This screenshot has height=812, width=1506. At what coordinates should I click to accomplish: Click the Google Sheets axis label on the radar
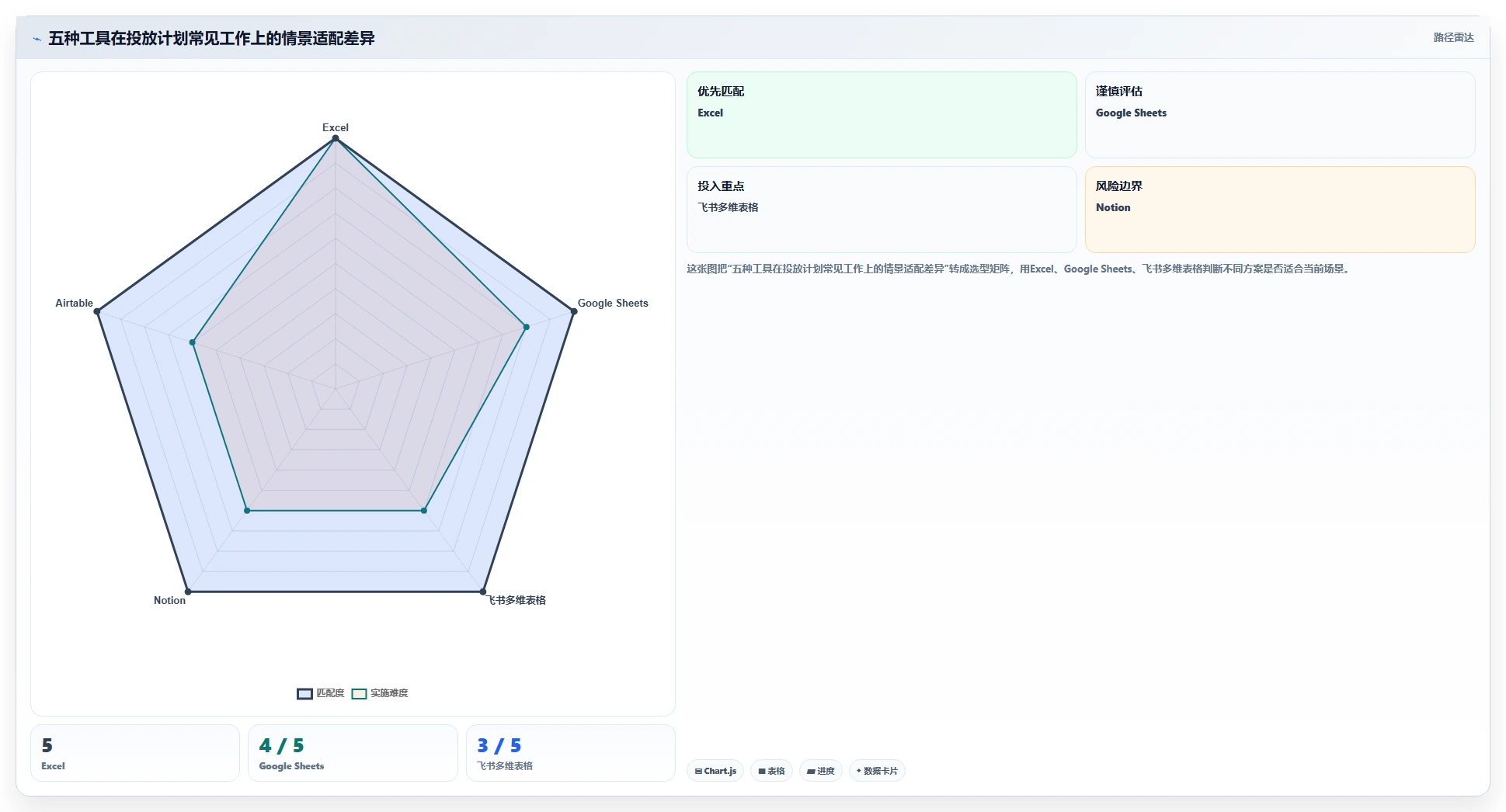613,303
